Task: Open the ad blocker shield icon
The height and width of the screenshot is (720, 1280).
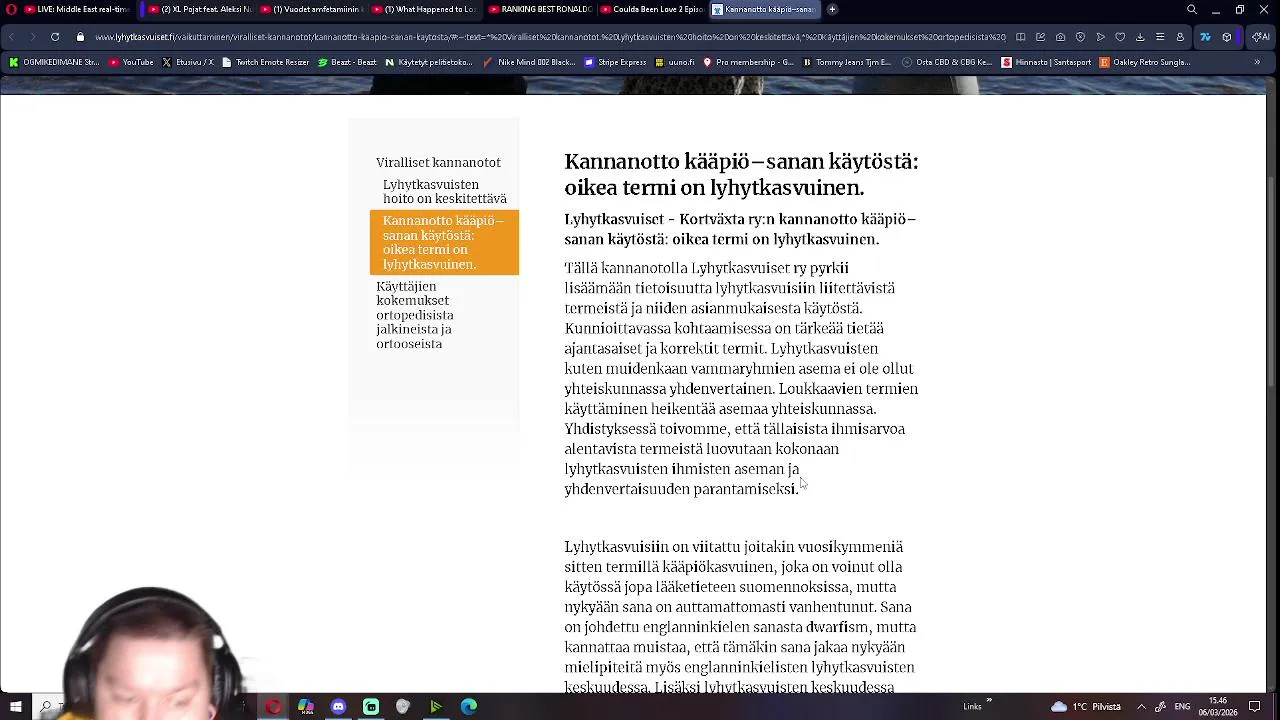Action: click(1080, 37)
